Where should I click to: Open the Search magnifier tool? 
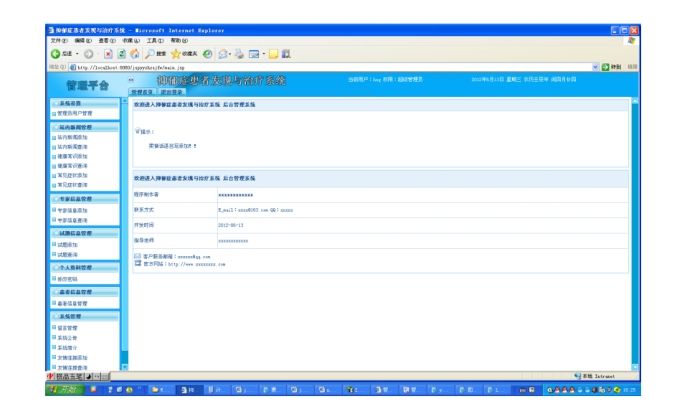tap(155, 54)
